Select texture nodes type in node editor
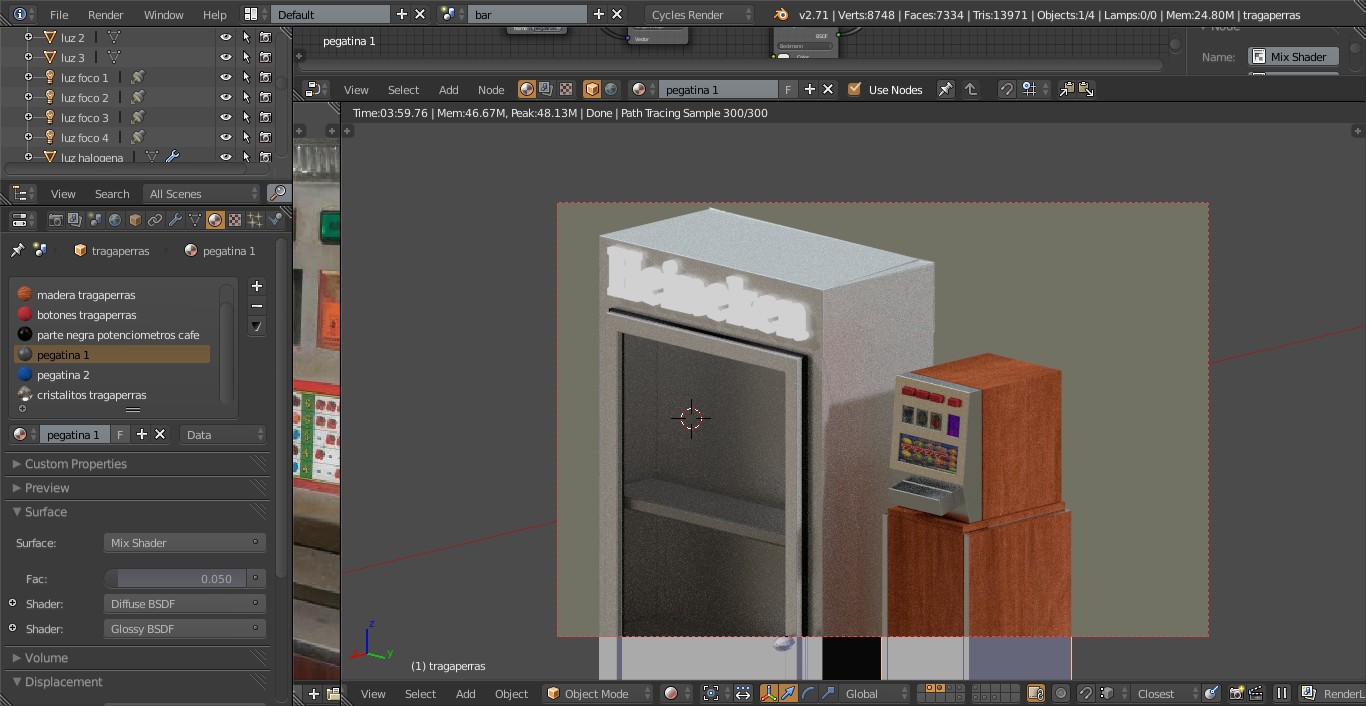 566,89
